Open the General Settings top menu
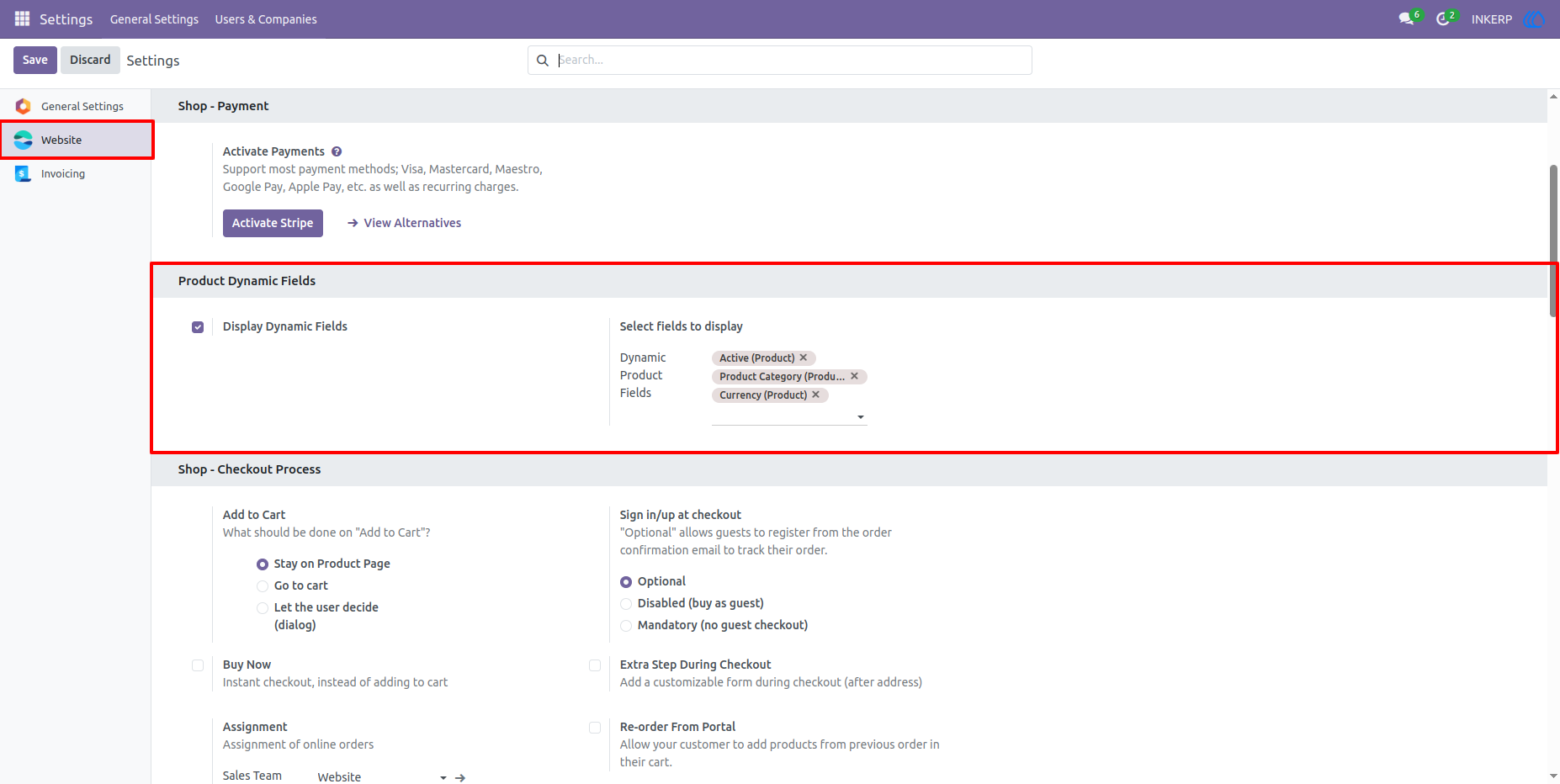 tap(154, 19)
